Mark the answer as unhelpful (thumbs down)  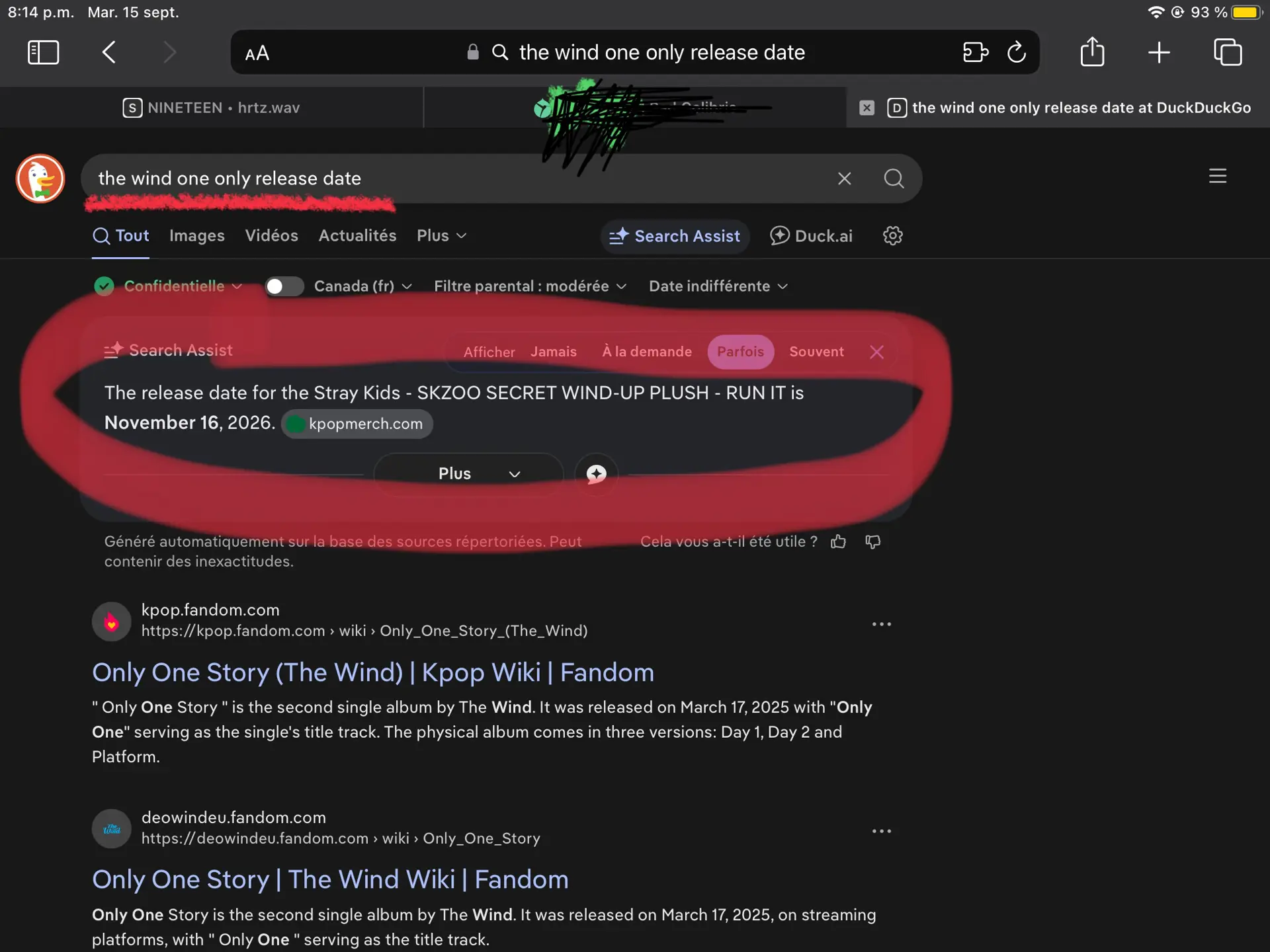click(872, 542)
